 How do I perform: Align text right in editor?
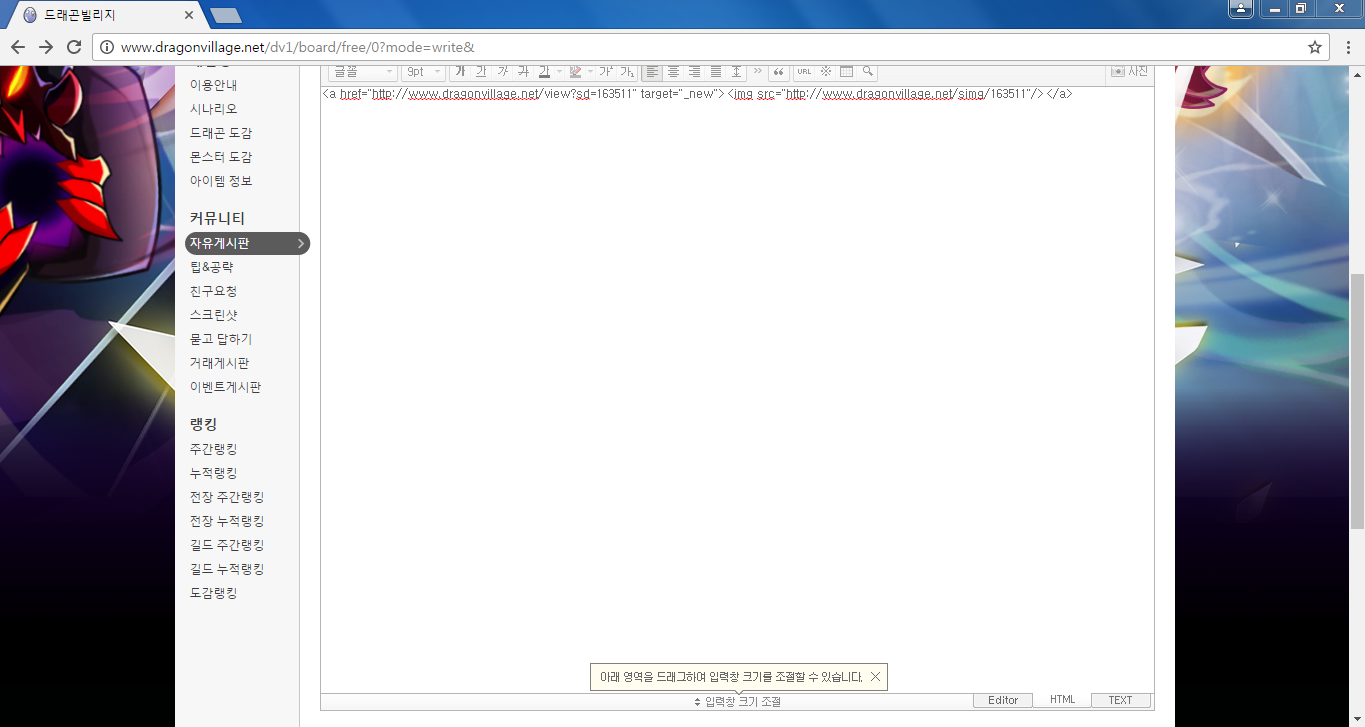click(x=694, y=71)
